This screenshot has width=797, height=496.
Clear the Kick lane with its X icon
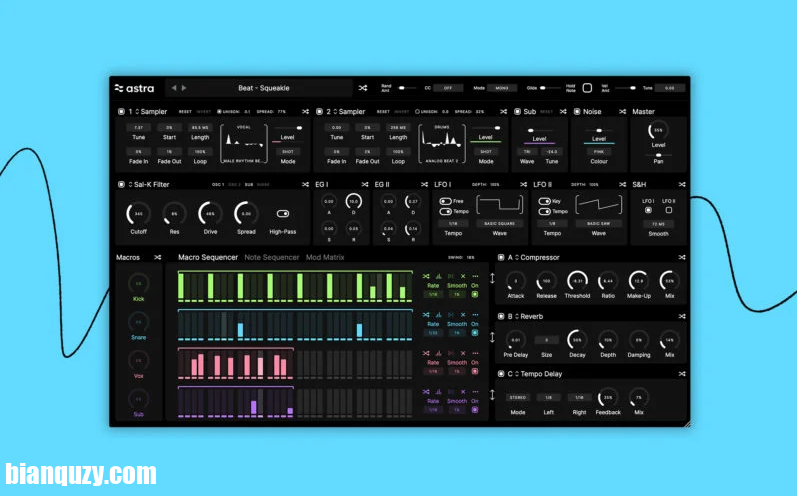pyautogui.click(x=463, y=276)
